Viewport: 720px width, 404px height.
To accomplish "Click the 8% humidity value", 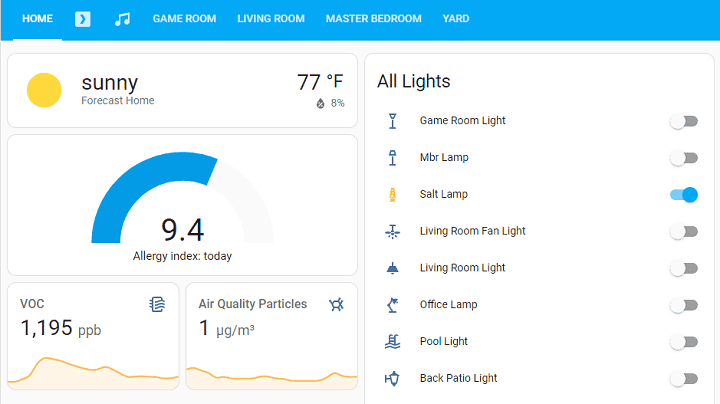I will pyautogui.click(x=338, y=103).
